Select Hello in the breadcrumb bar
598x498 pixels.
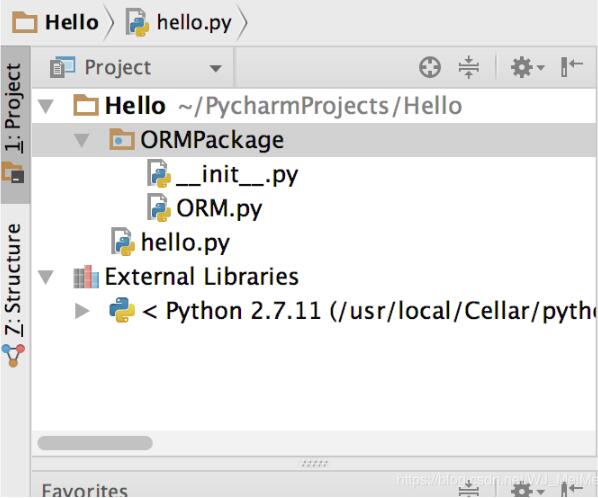coord(56,22)
